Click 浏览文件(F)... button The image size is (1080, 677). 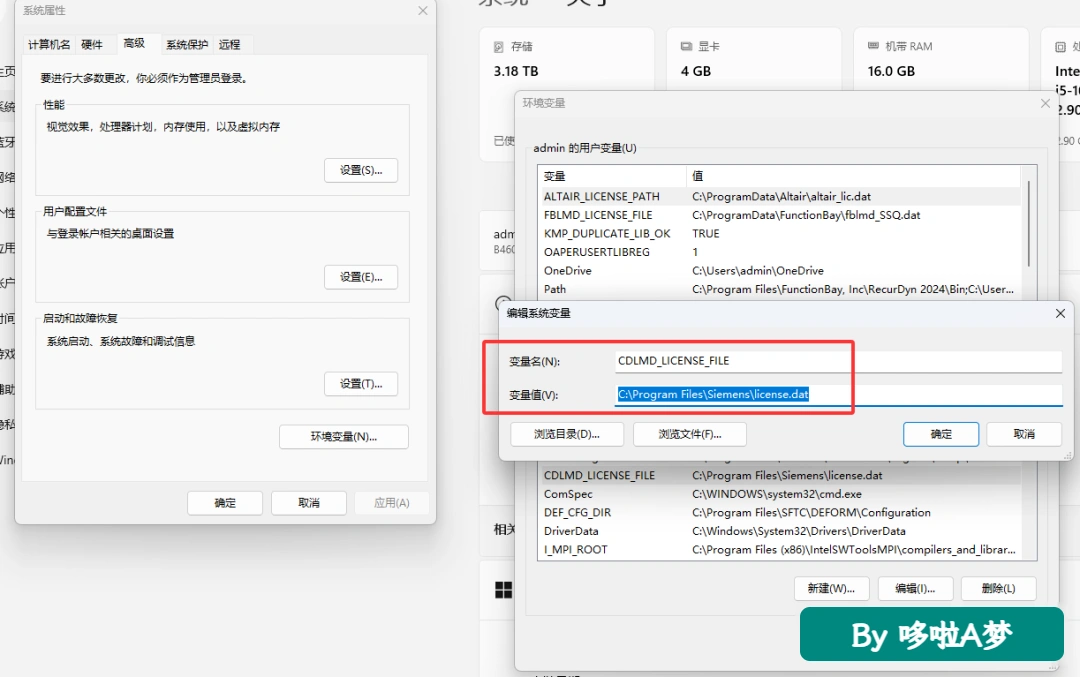tap(689, 435)
